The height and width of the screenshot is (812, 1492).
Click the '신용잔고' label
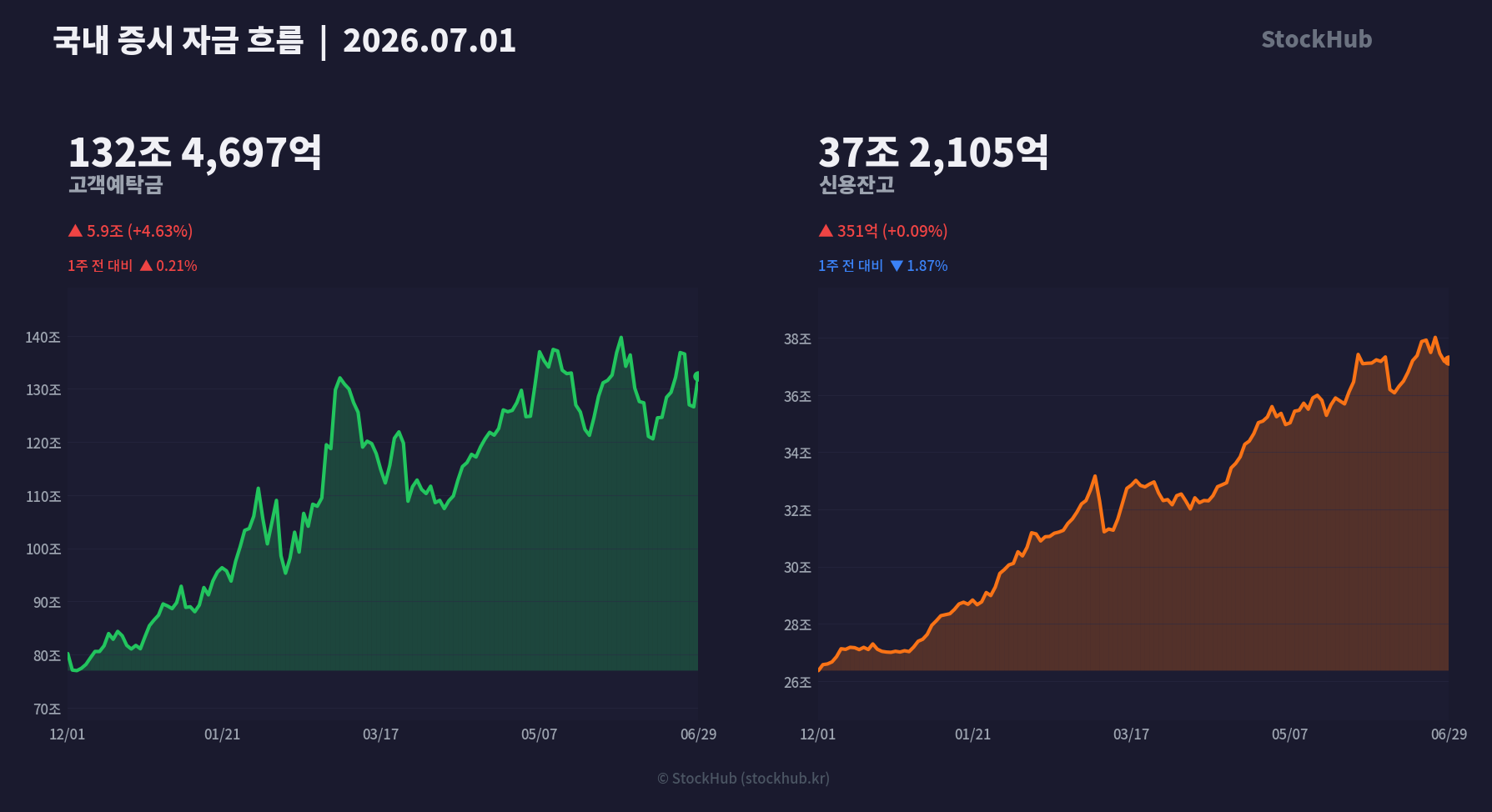857,184
